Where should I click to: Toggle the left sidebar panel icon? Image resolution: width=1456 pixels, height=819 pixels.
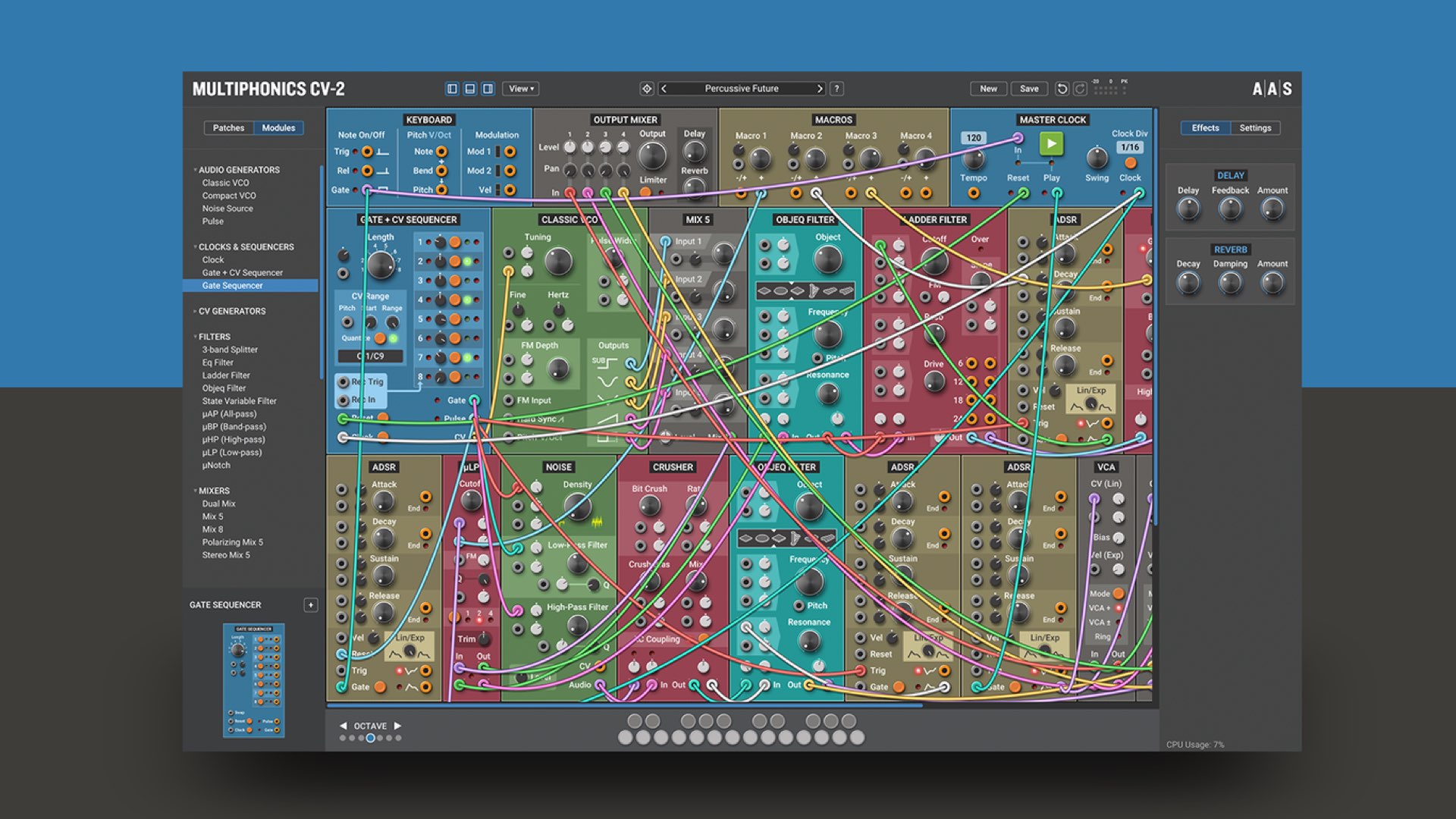coord(452,89)
